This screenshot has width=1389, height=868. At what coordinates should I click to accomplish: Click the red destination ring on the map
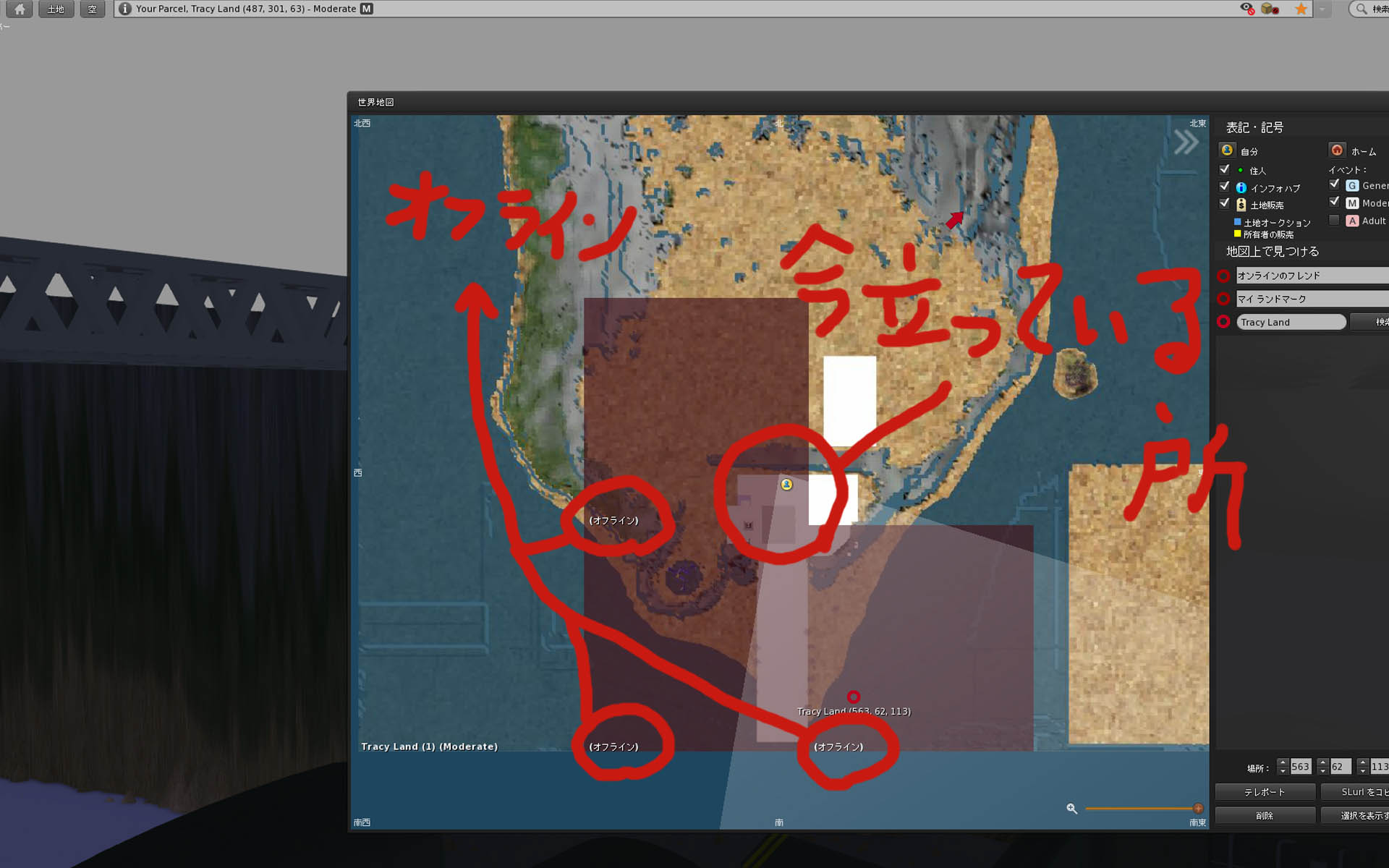854,697
